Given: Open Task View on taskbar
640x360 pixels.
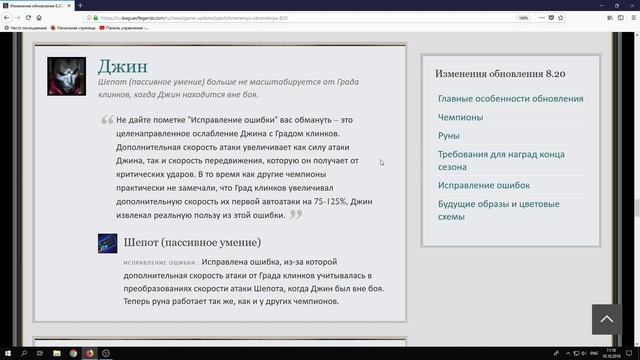Looking at the screenshot, I should coord(40,353).
